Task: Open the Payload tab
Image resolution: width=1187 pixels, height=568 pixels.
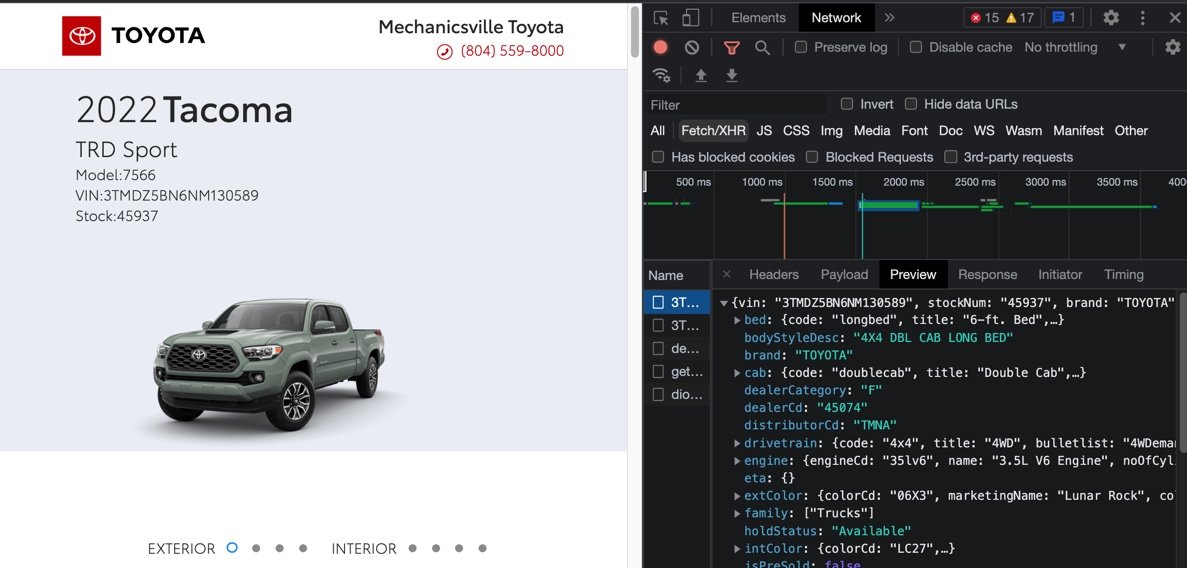Action: coord(844,274)
